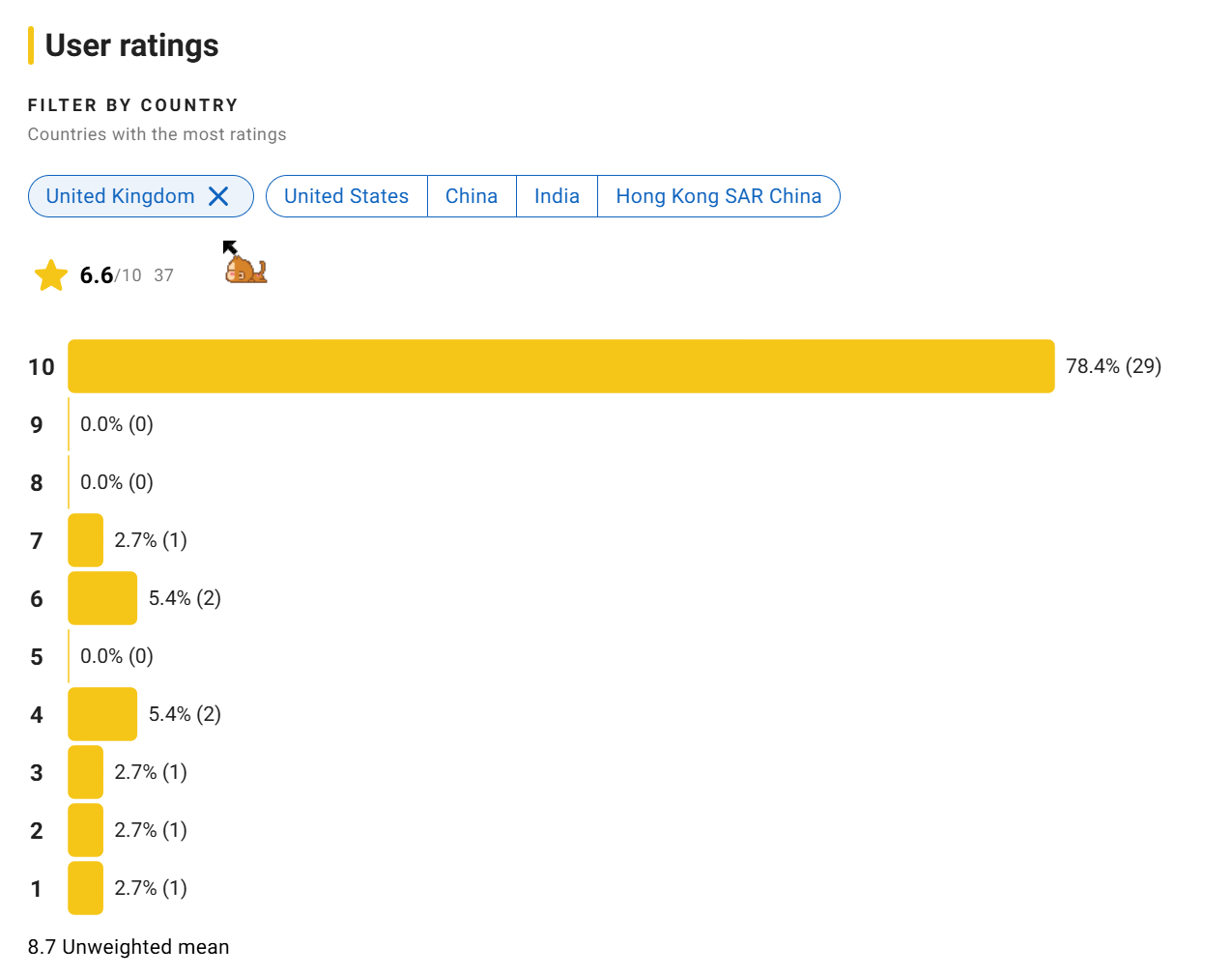1232x976 pixels.
Task: Click the 6.6/10 rating score
Action: [110, 275]
